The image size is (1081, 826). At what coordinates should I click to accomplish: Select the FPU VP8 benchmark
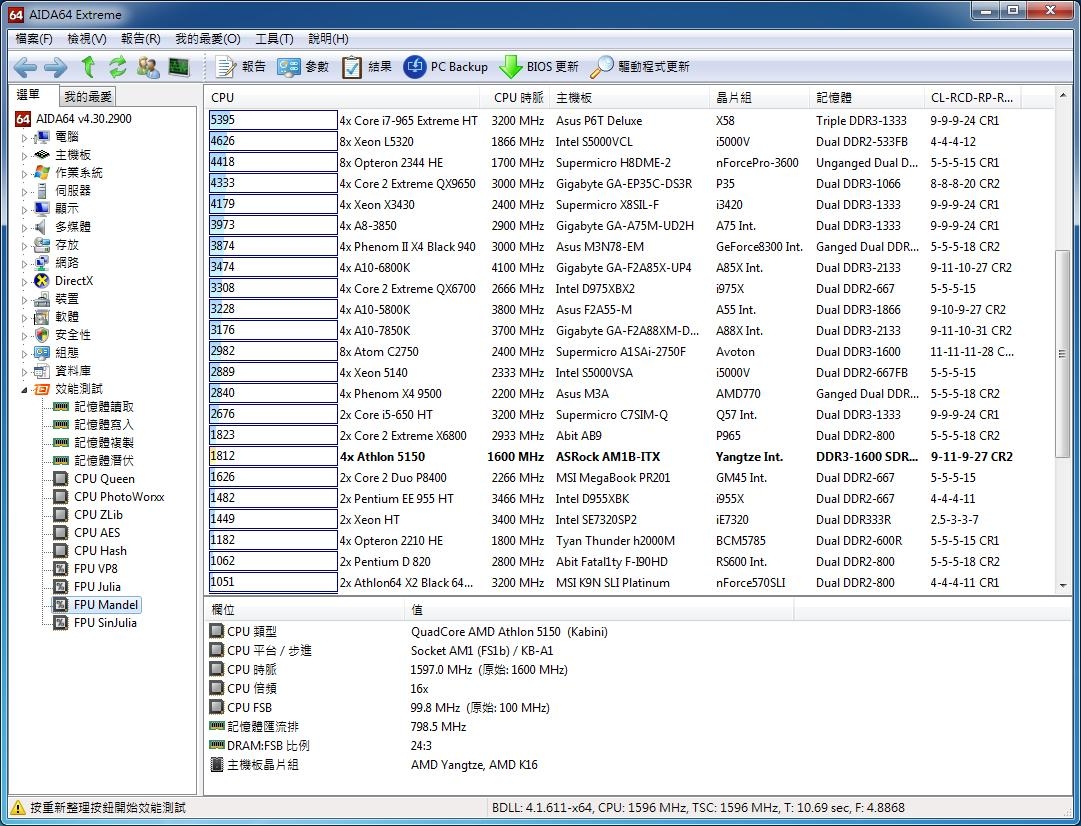click(x=95, y=569)
